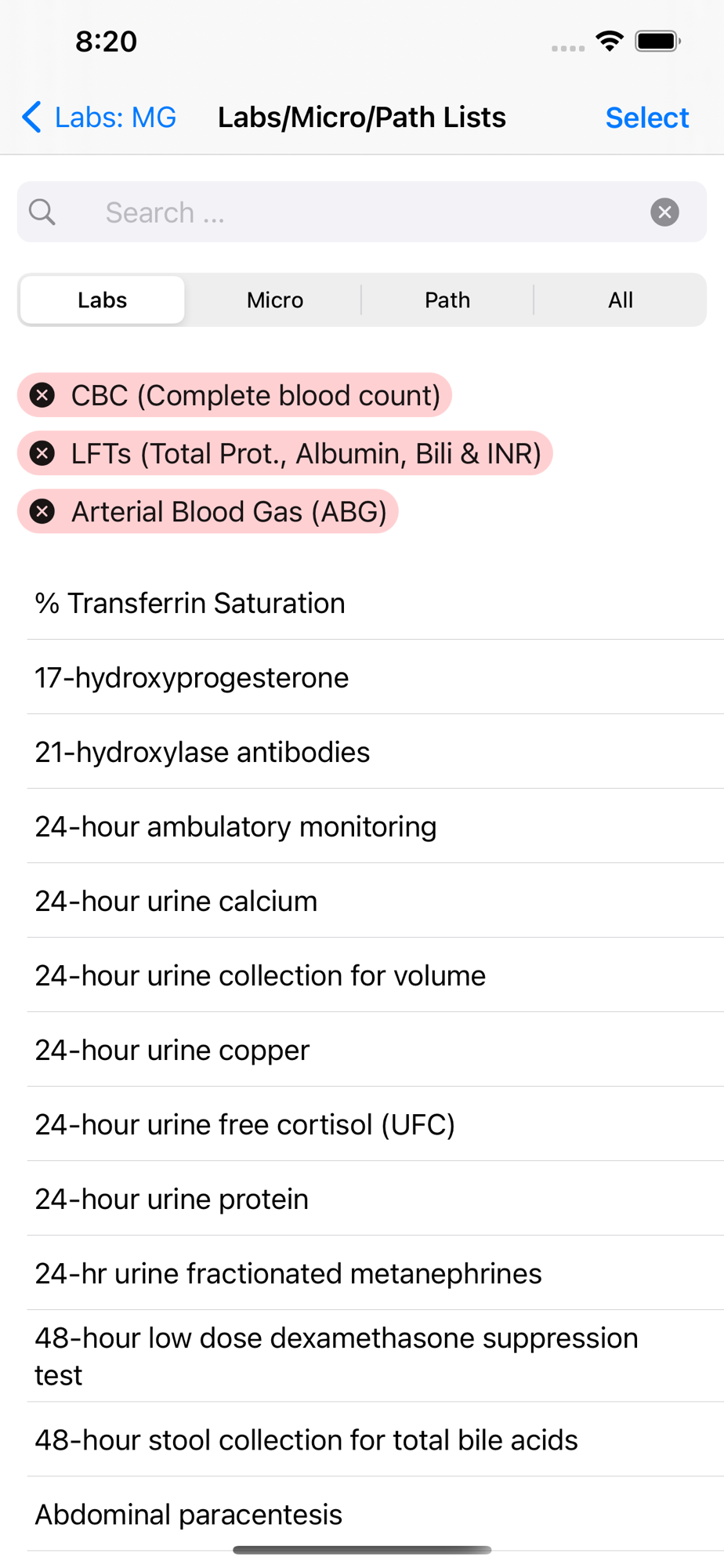Remove the CBC tag via its X icon
The image size is (724, 1568).
(x=42, y=395)
